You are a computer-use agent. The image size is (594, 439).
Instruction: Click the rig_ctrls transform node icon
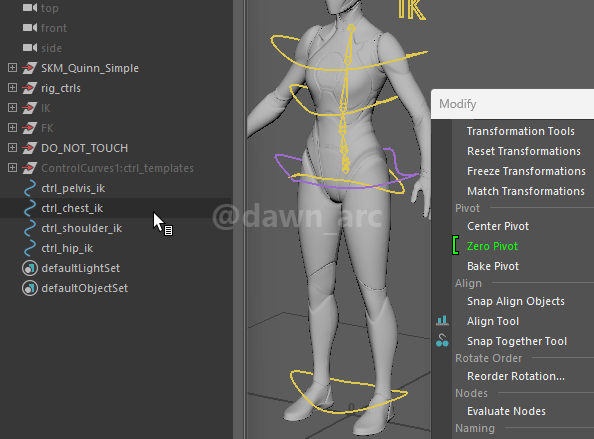(30, 88)
